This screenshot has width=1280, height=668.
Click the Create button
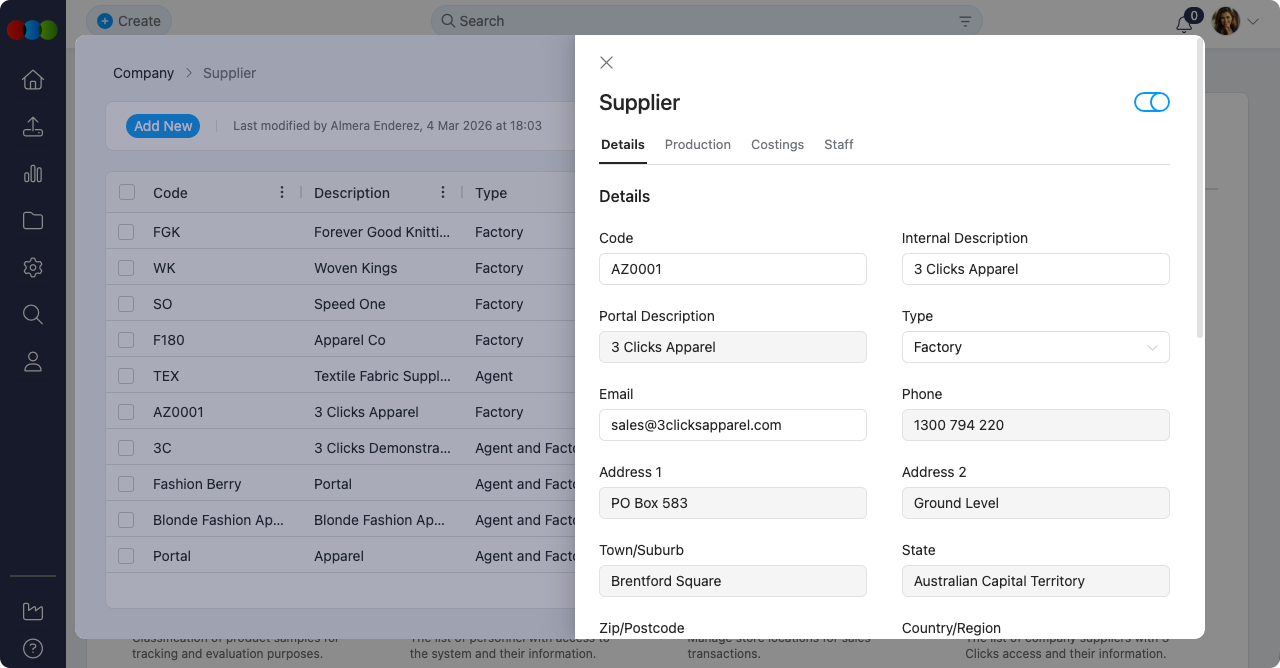[x=129, y=21]
